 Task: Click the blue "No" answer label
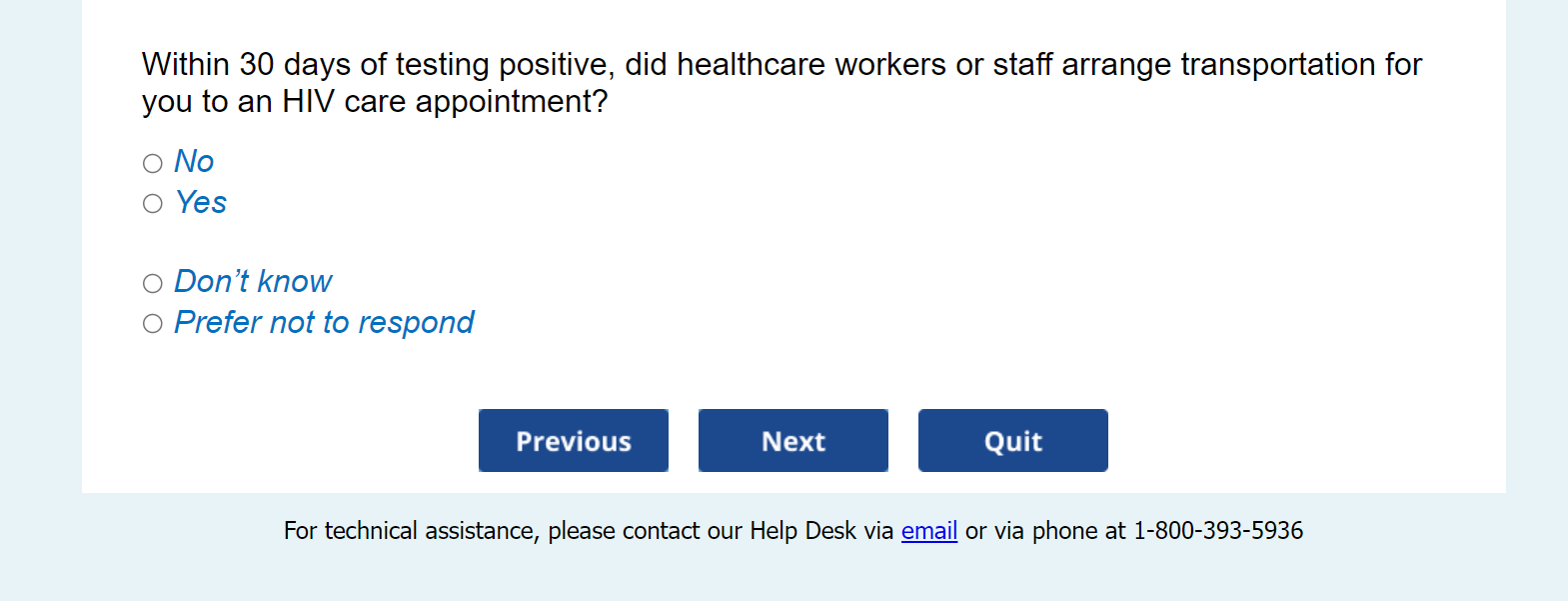click(194, 162)
